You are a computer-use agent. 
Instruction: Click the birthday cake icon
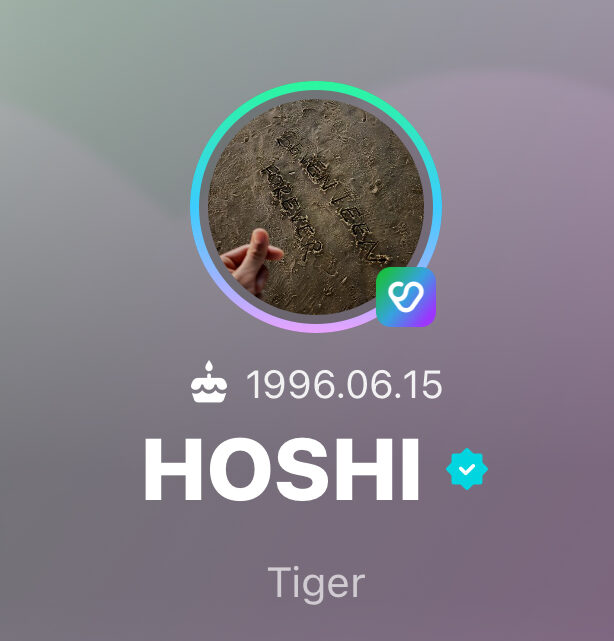pyautogui.click(x=209, y=382)
